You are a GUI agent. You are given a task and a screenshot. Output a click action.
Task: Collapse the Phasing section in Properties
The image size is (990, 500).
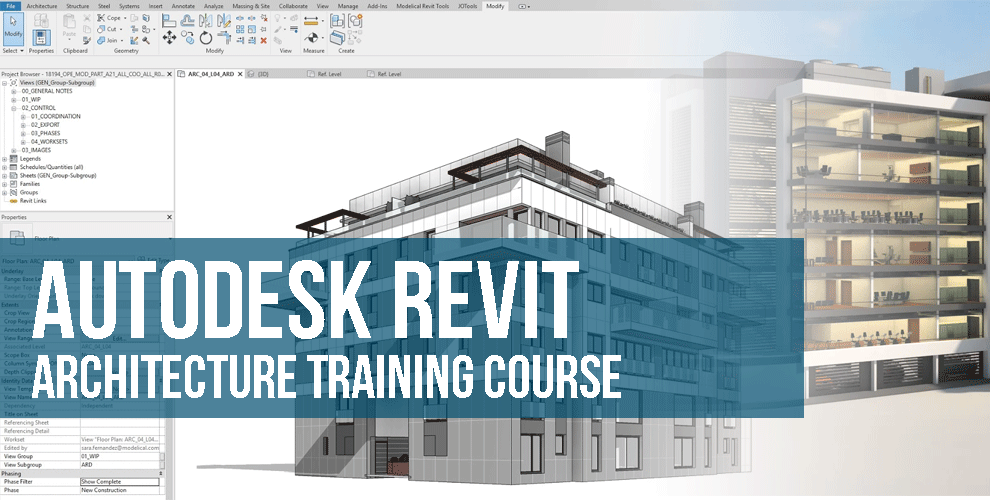click(160, 473)
